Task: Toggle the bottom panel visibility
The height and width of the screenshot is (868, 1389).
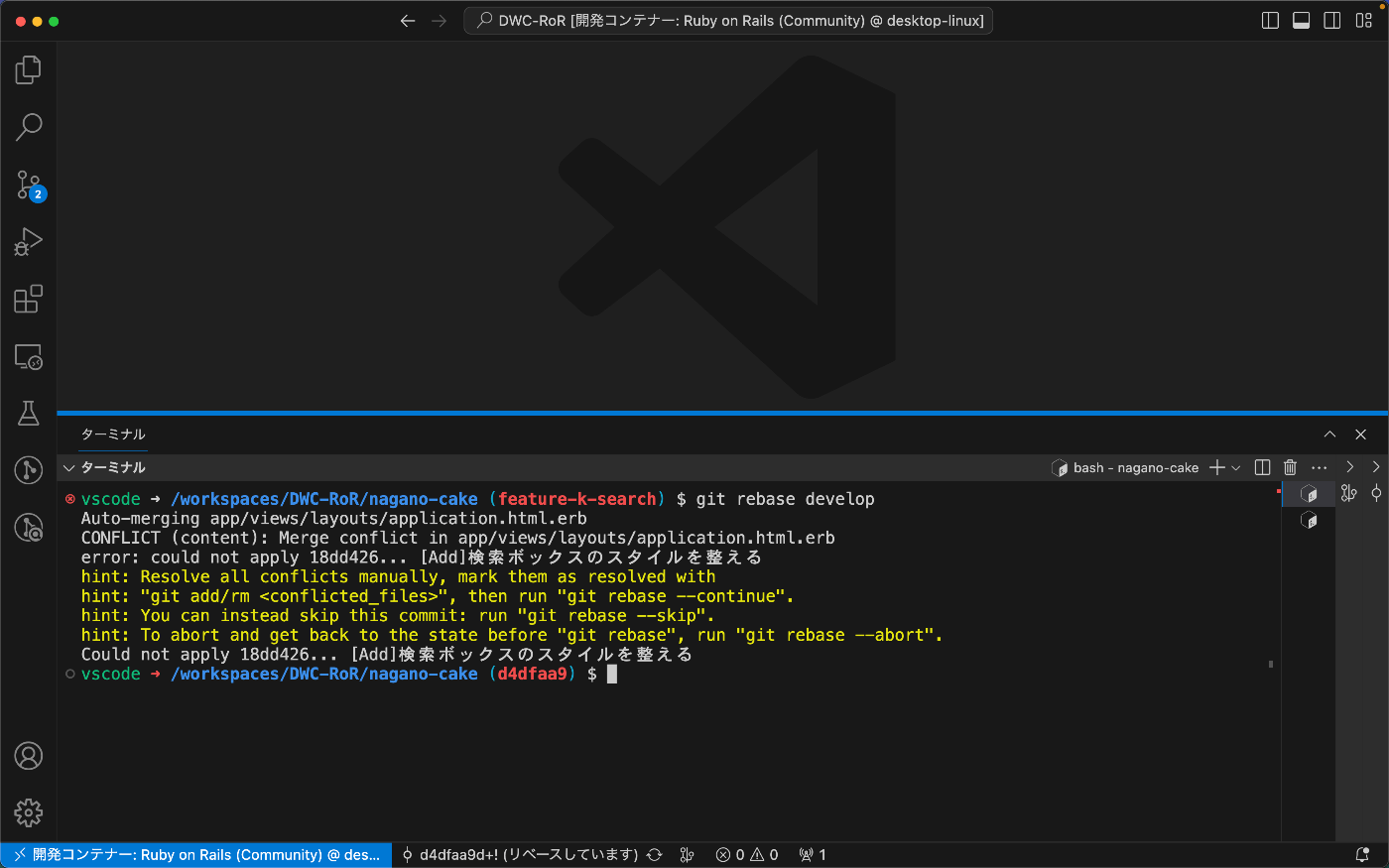Action: point(1302,21)
